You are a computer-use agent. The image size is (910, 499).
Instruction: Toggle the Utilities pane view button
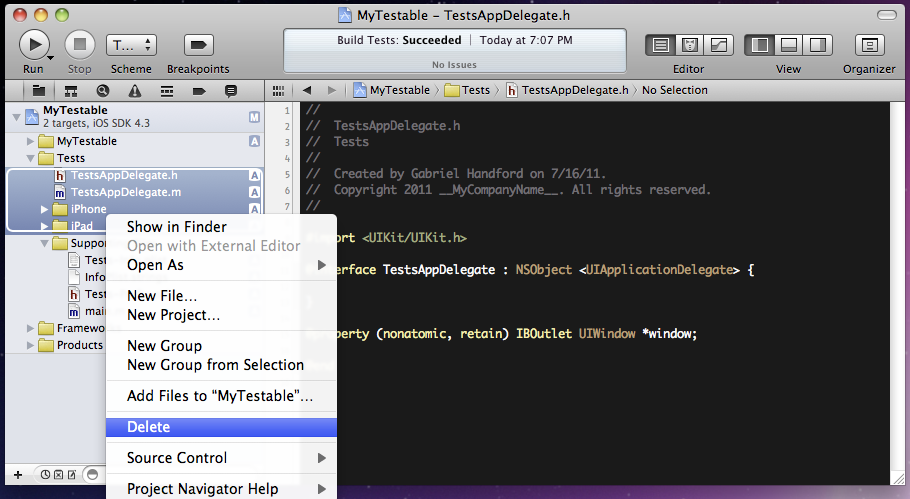818,45
